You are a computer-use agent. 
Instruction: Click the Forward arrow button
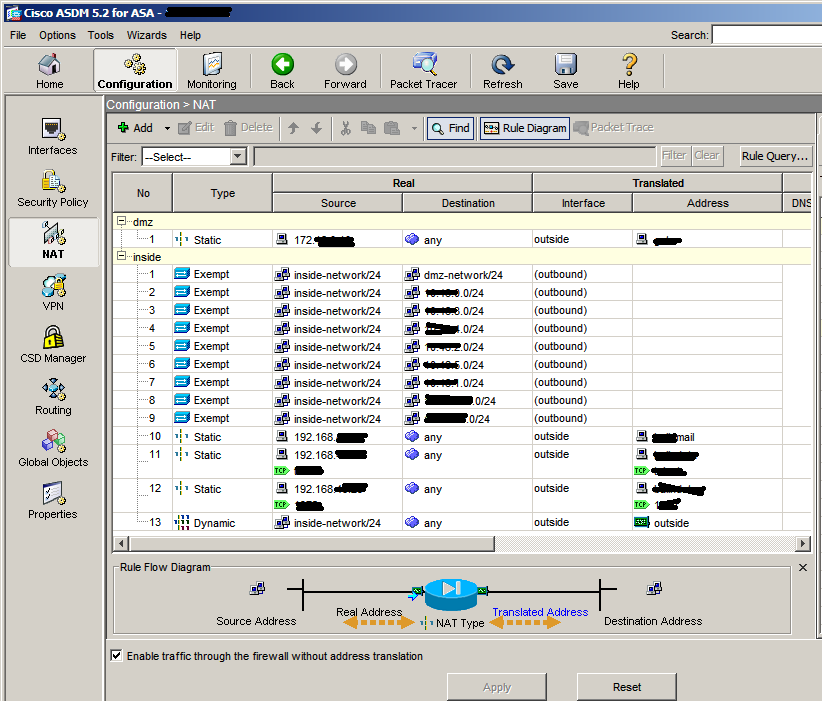click(x=345, y=71)
